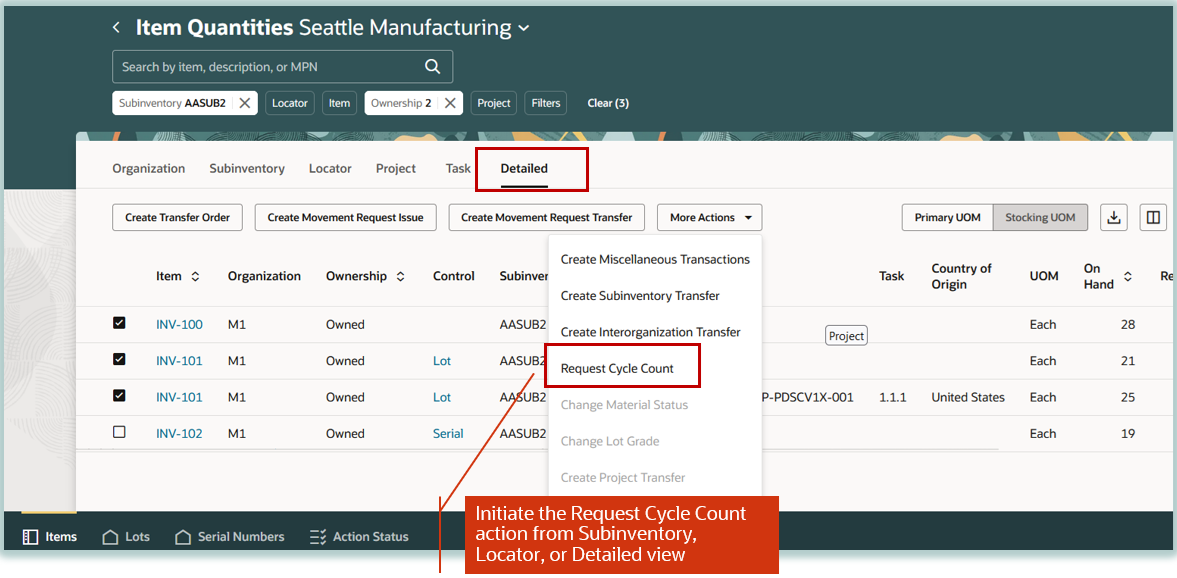1177x578 pixels.
Task: Open the Locator filter chip
Action: click(x=290, y=104)
